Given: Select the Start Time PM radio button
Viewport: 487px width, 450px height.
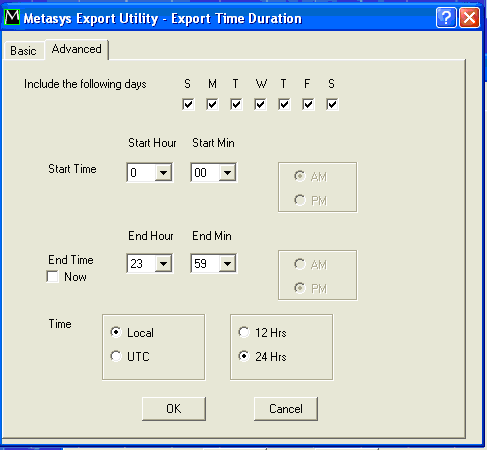Looking at the screenshot, I should [x=300, y=200].
